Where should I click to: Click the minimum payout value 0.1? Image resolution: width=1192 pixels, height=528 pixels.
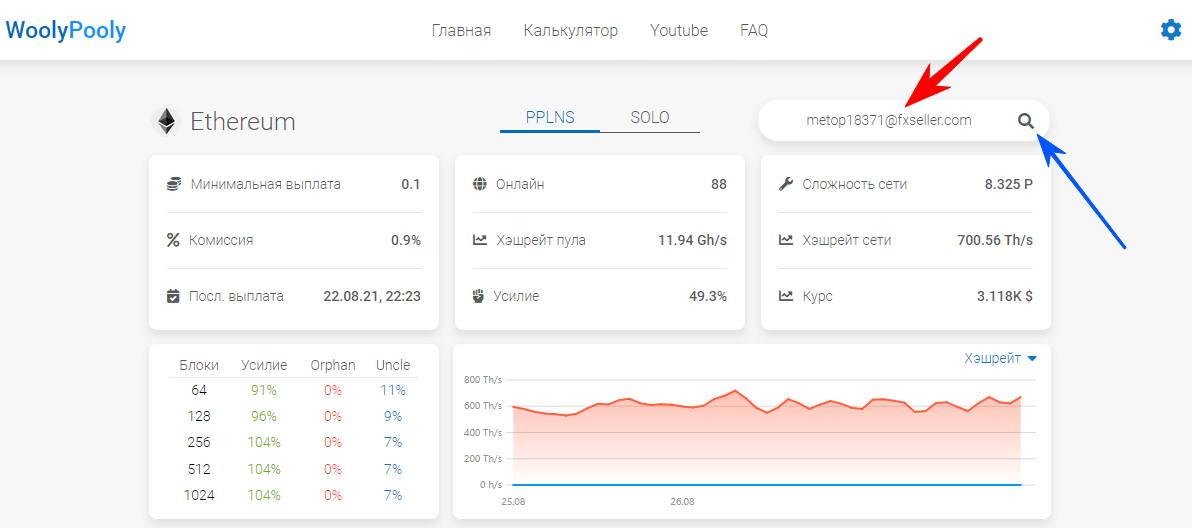(x=411, y=184)
